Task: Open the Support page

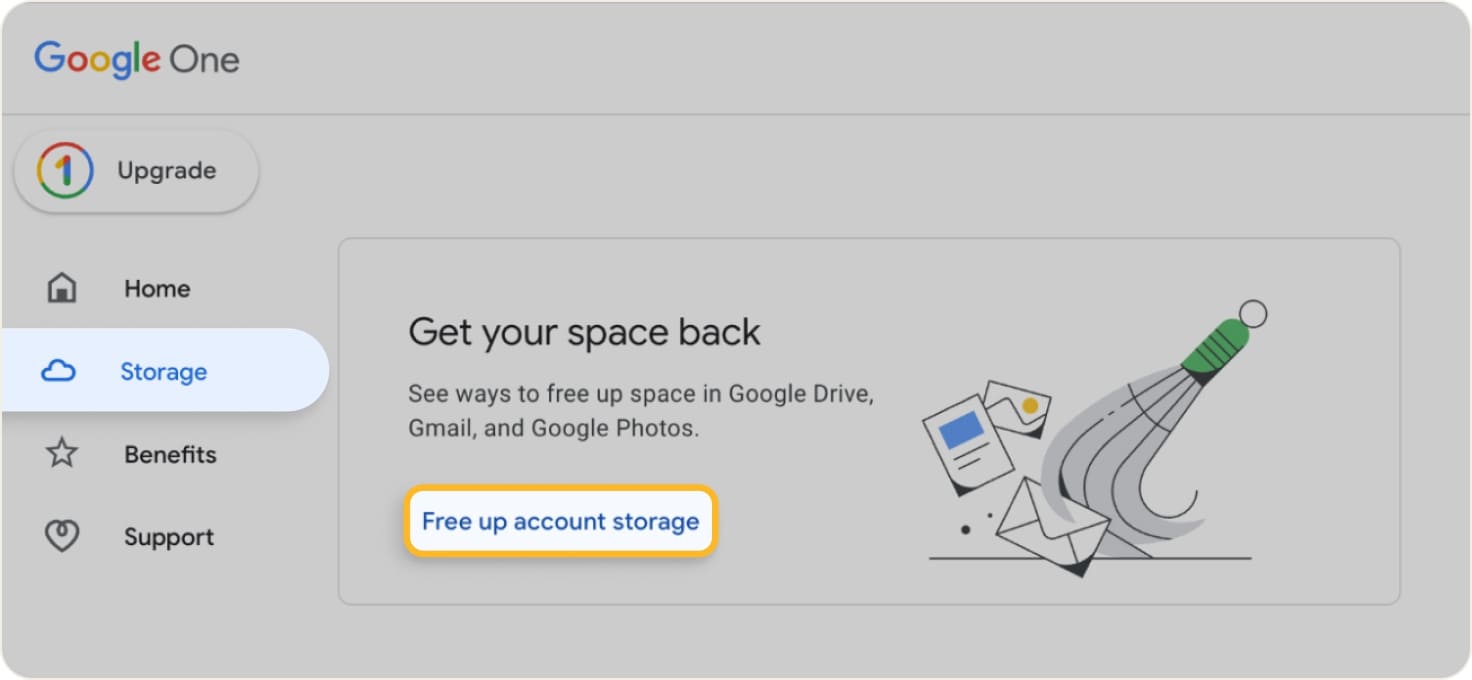Action: (169, 536)
